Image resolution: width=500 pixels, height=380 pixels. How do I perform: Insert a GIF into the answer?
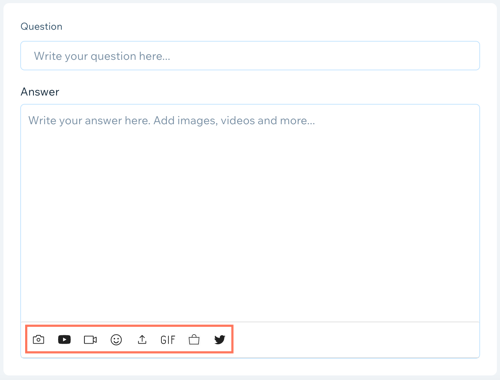[x=168, y=340]
